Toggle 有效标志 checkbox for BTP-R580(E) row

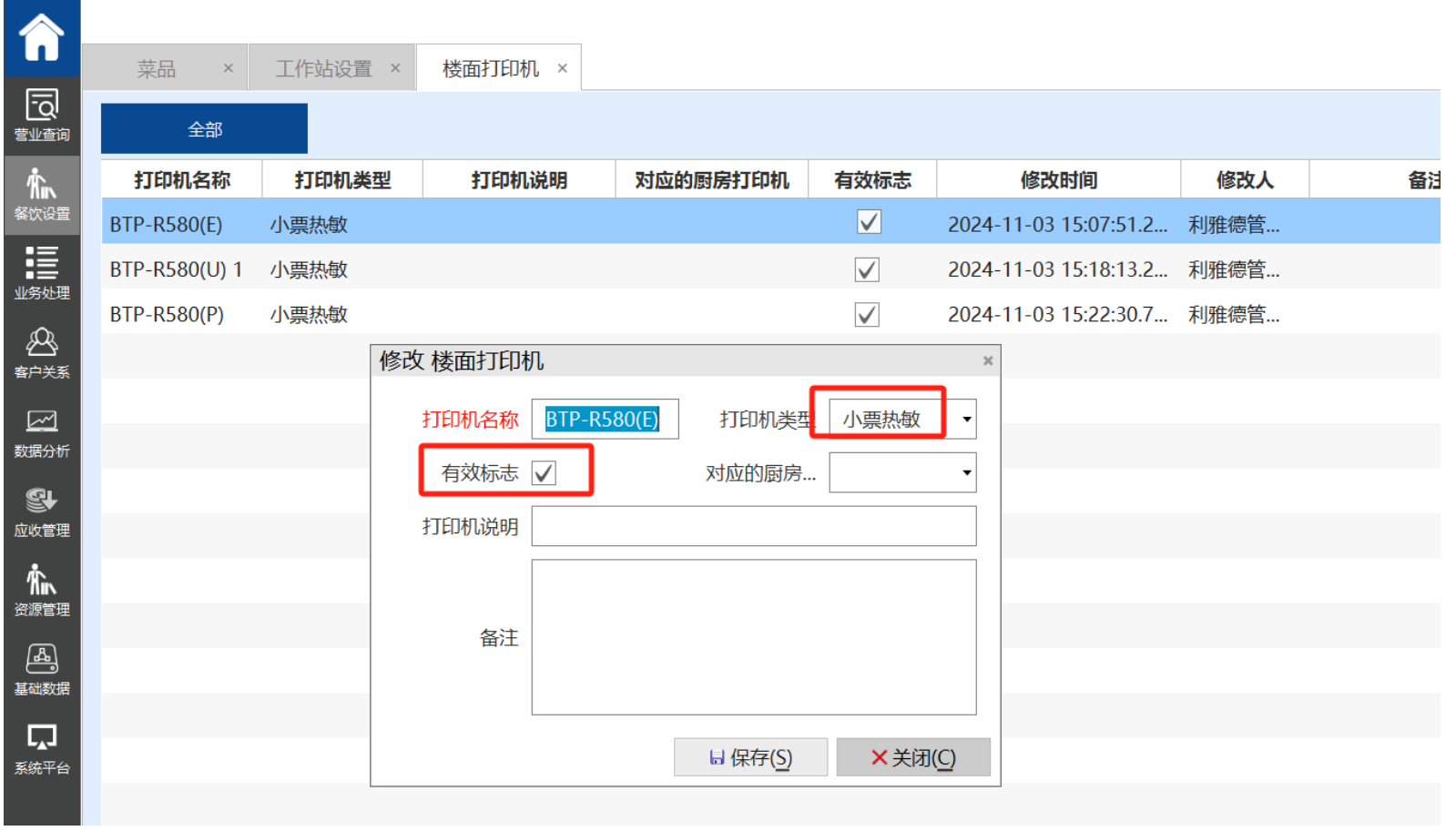click(870, 222)
